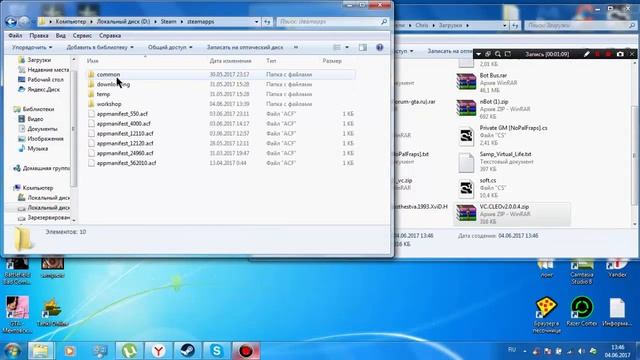Open Skype from the taskbar
The width and height of the screenshot is (640, 360).
(216, 351)
